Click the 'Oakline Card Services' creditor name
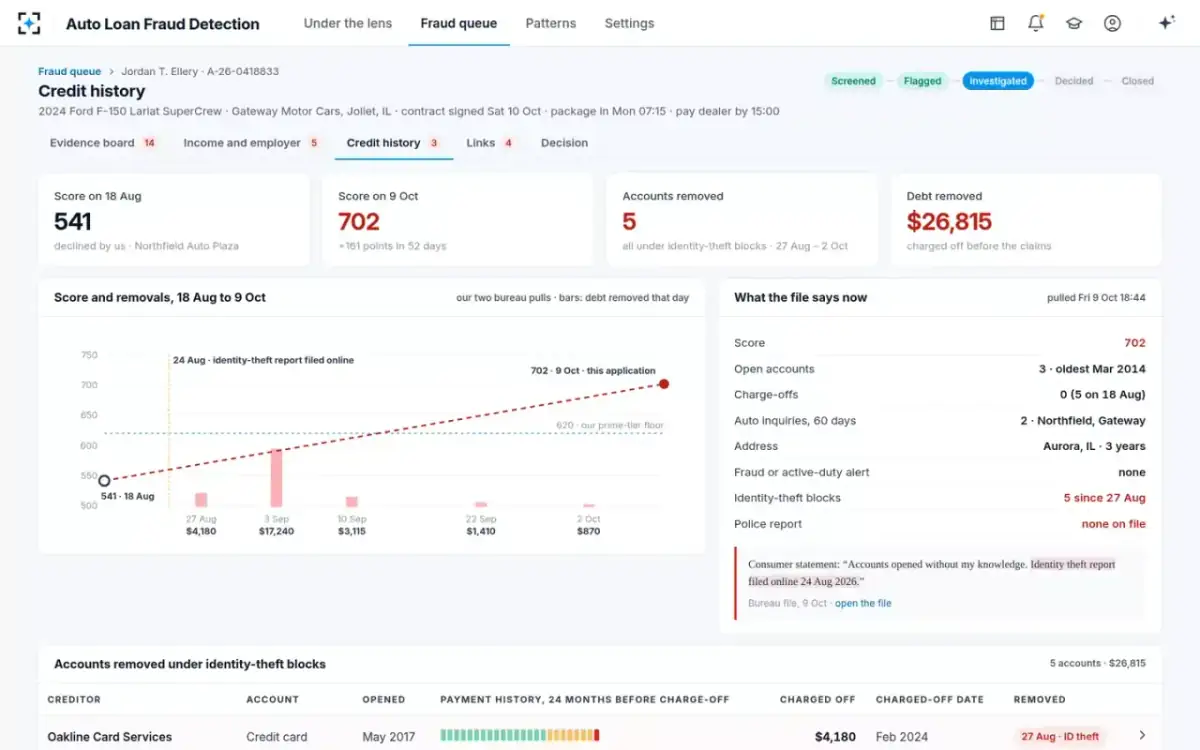Viewport: 1200px width, 750px height. [110, 737]
